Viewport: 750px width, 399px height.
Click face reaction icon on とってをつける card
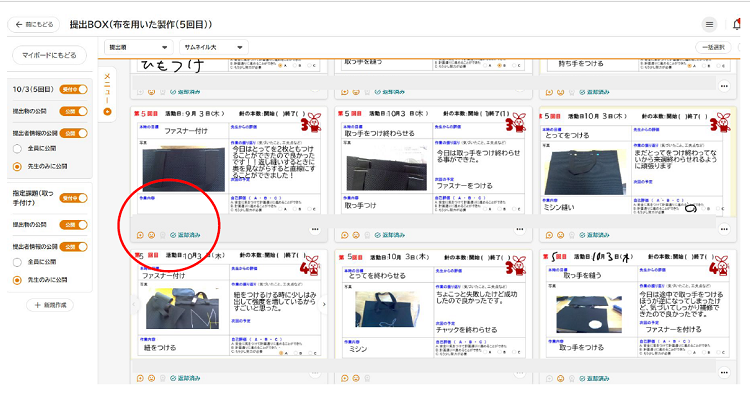[x=561, y=235]
